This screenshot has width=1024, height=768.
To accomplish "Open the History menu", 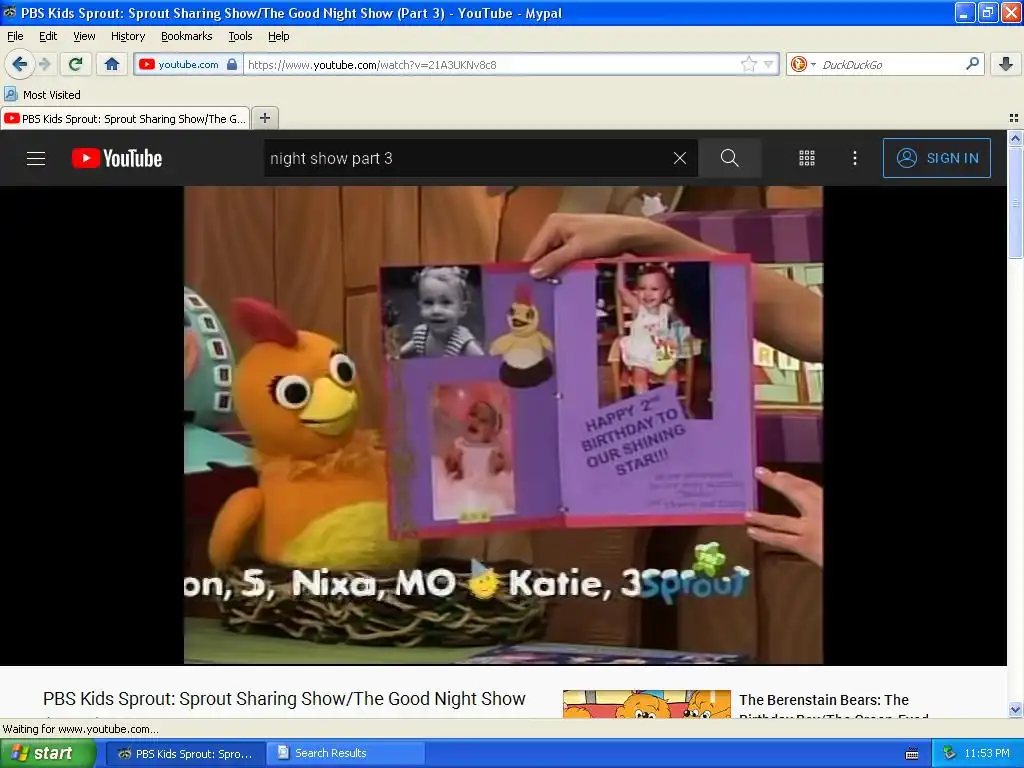I will 128,36.
